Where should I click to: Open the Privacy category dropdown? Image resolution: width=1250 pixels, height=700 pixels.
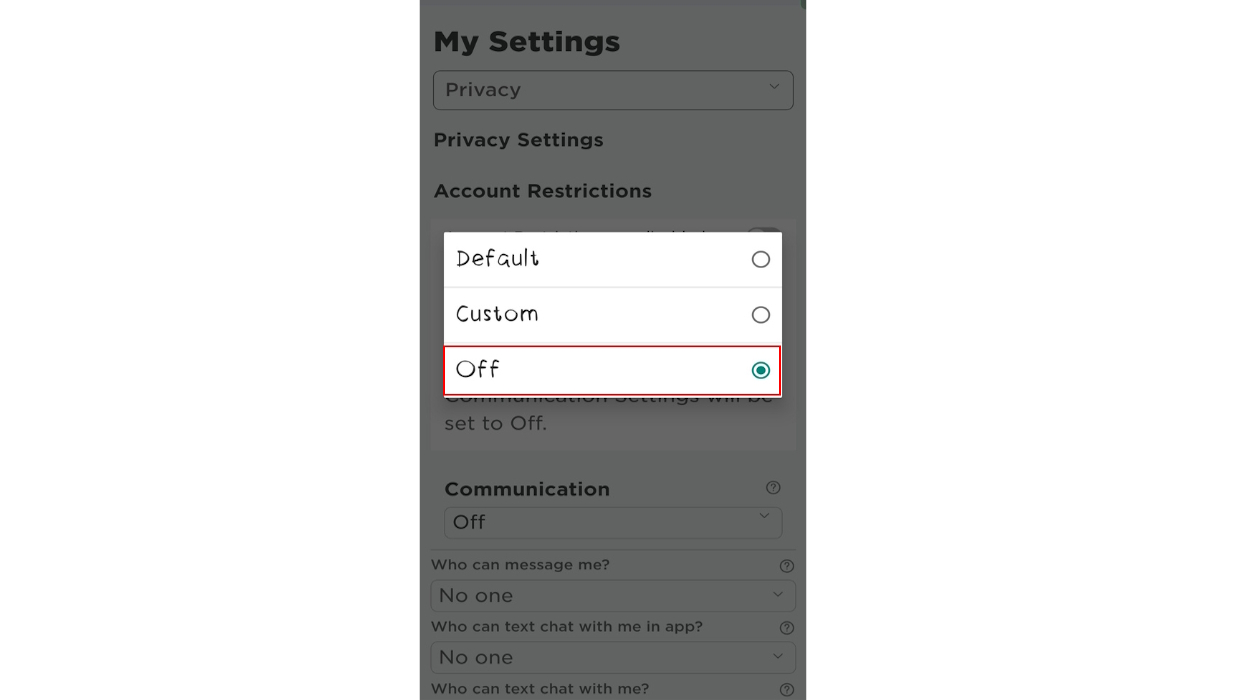click(613, 90)
